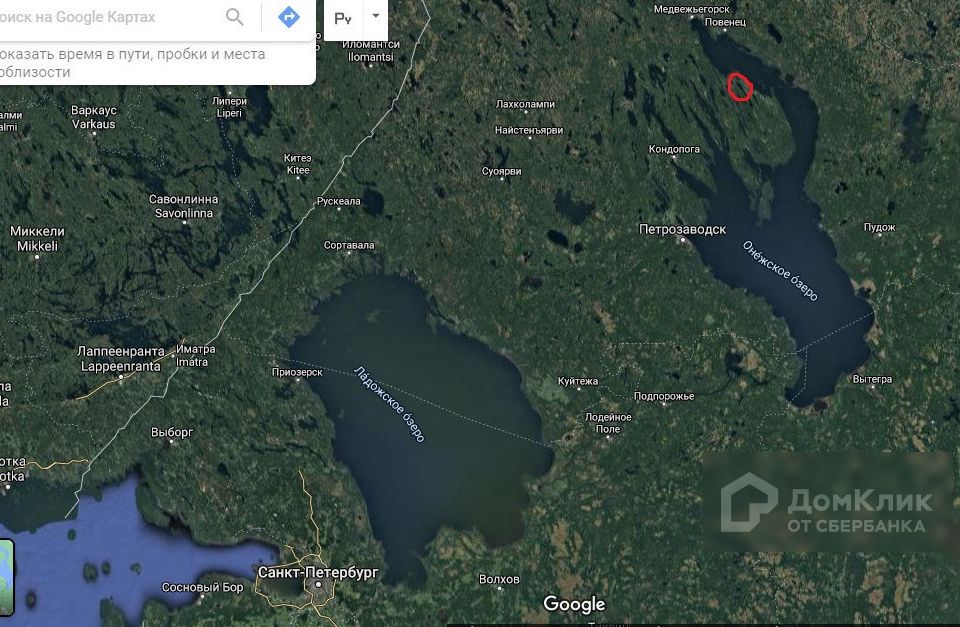Select the Savonlinna city label
Viewport: 960px width, 627px height.
pyautogui.click(x=184, y=214)
